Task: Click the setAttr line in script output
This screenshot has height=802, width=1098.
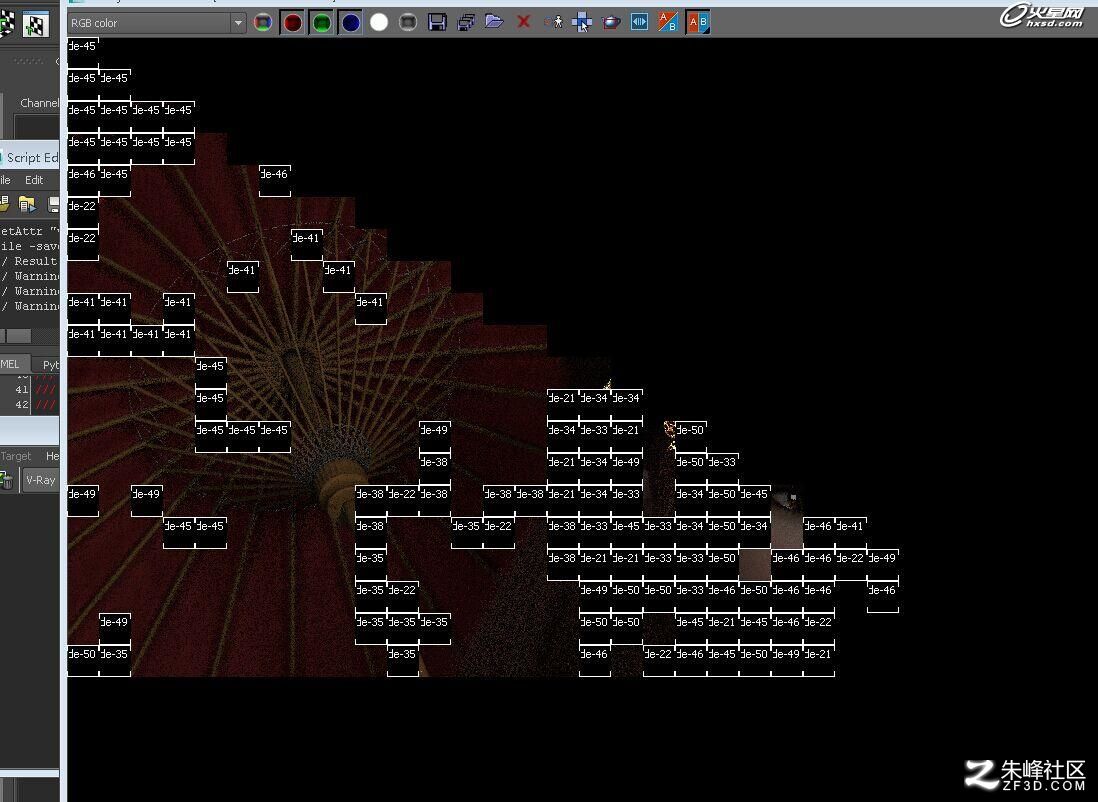Action: point(29,231)
